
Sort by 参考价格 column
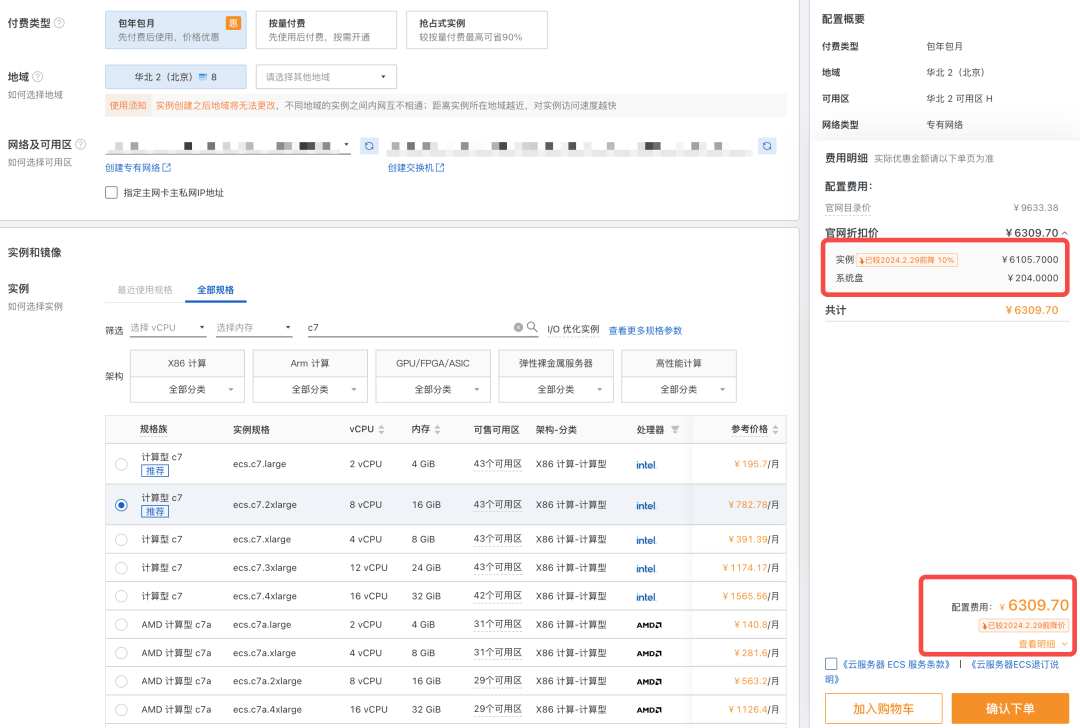pyautogui.click(x=776, y=430)
